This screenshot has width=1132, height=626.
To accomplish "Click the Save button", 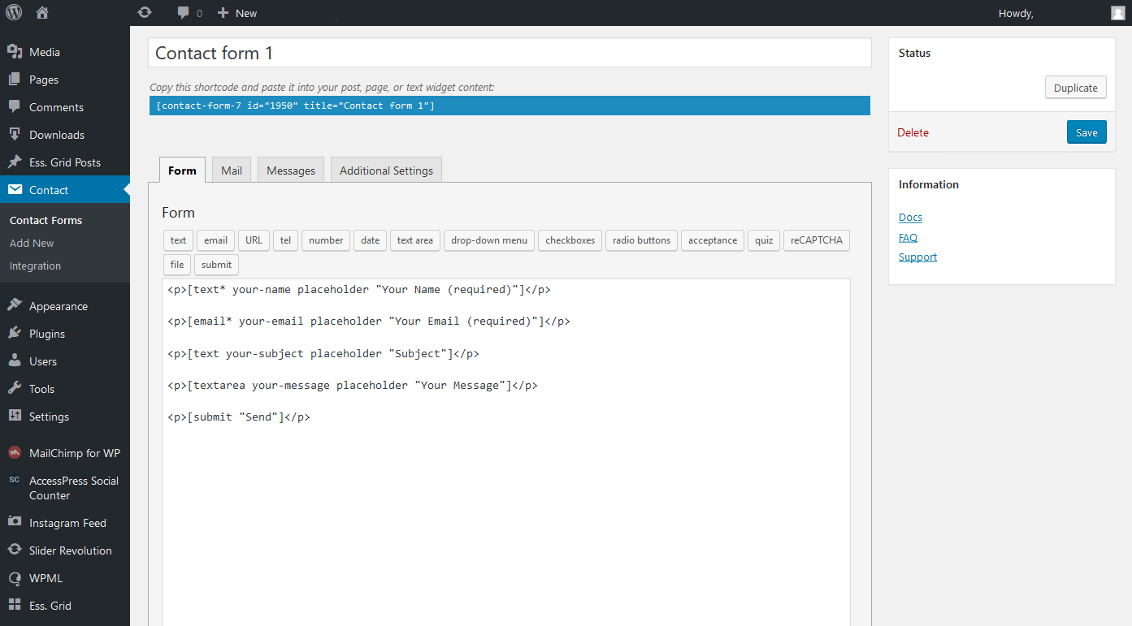I will pyautogui.click(x=1086, y=132).
